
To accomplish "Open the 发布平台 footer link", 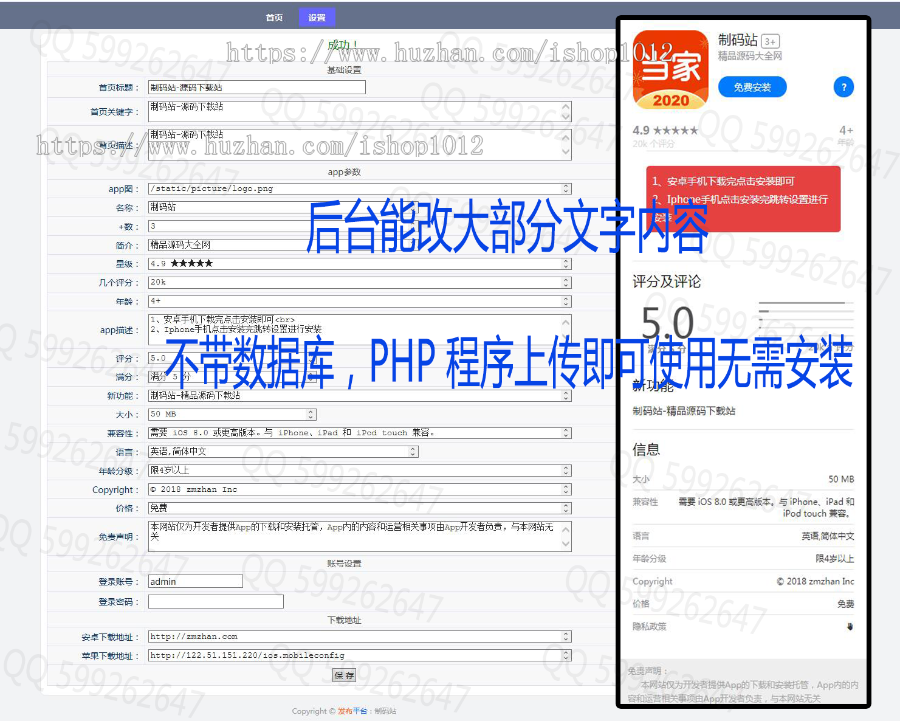I will pos(352,711).
